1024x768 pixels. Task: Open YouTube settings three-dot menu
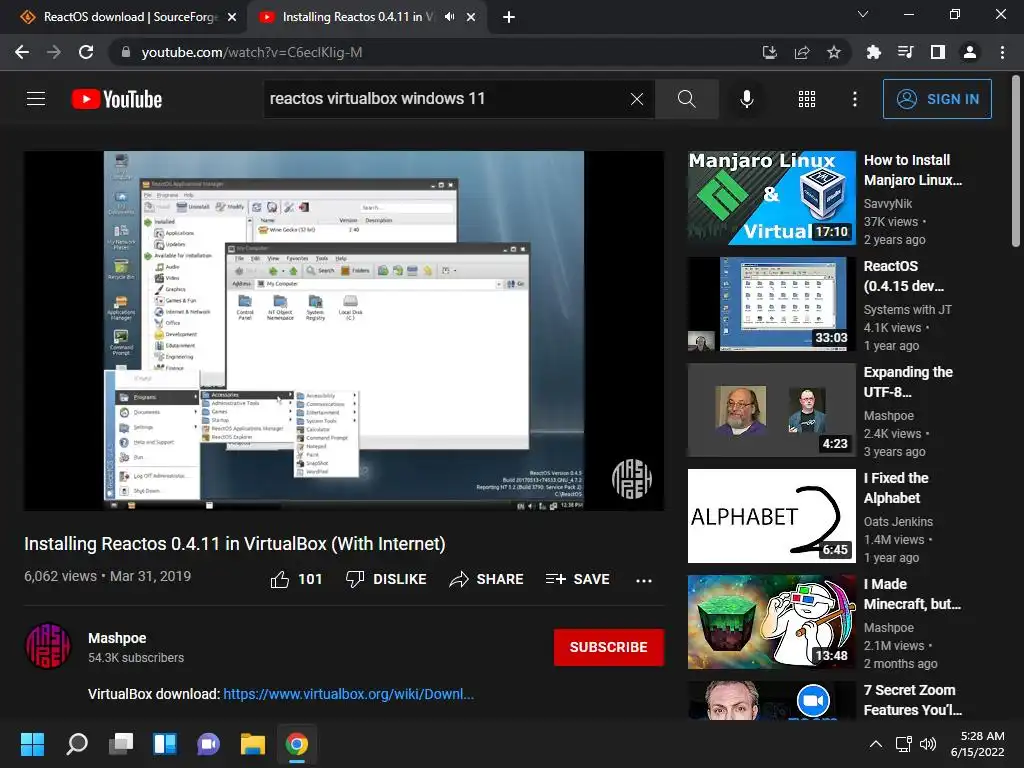(x=855, y=99)
